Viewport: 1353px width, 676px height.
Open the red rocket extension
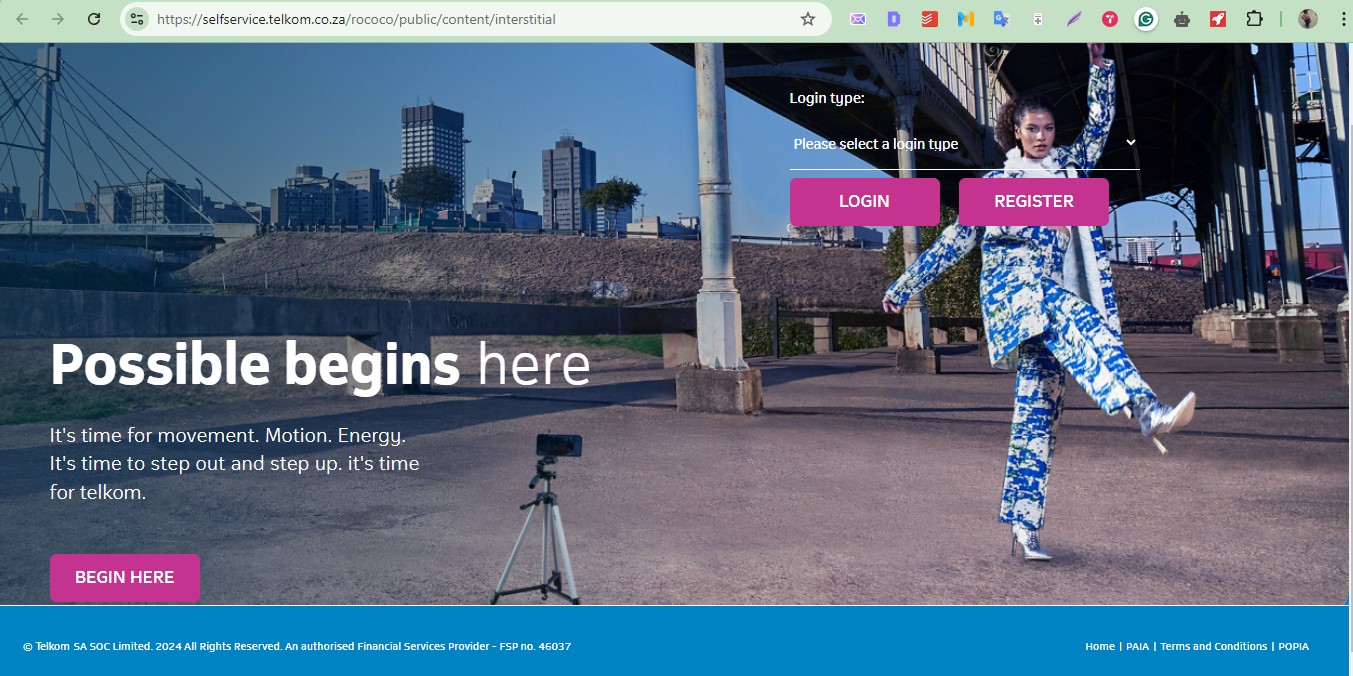tap(1218, 19)
